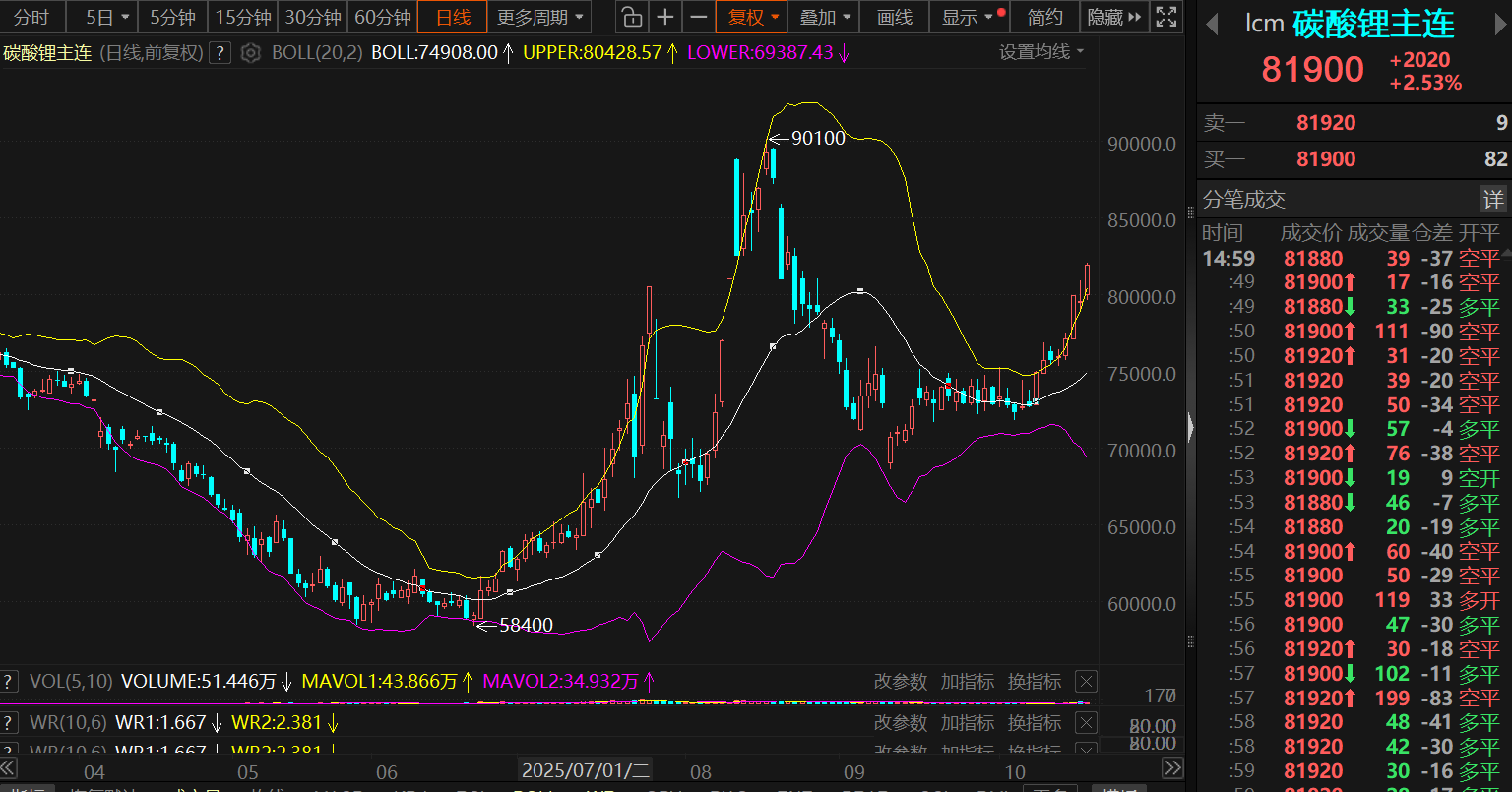Zoom out the chart with the minus icon
Viewport: 1512px width, 792px height.
(x=699, y=17)
